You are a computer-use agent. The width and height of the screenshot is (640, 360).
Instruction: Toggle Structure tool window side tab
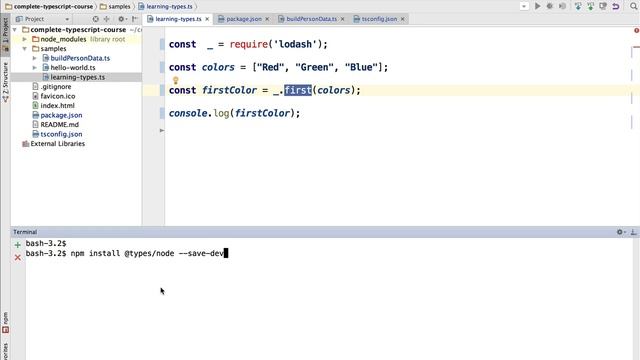click(5, 81)
